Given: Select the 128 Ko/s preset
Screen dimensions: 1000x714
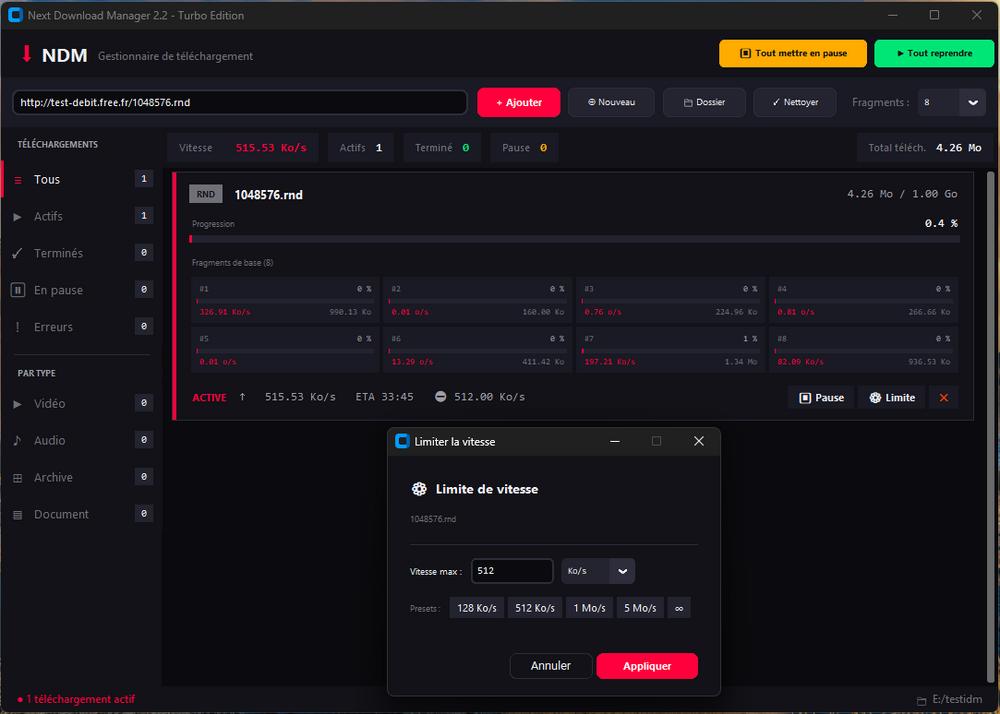Looking at the screenshot, I should click(477, 608).
